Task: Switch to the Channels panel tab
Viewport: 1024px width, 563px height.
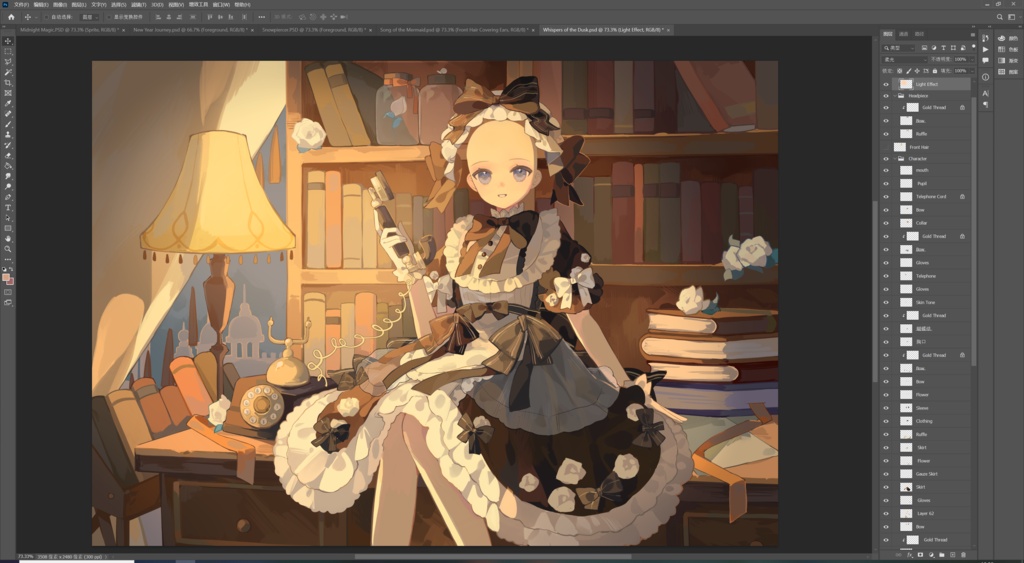Action: pyautogui.click(x=904, y=34)
